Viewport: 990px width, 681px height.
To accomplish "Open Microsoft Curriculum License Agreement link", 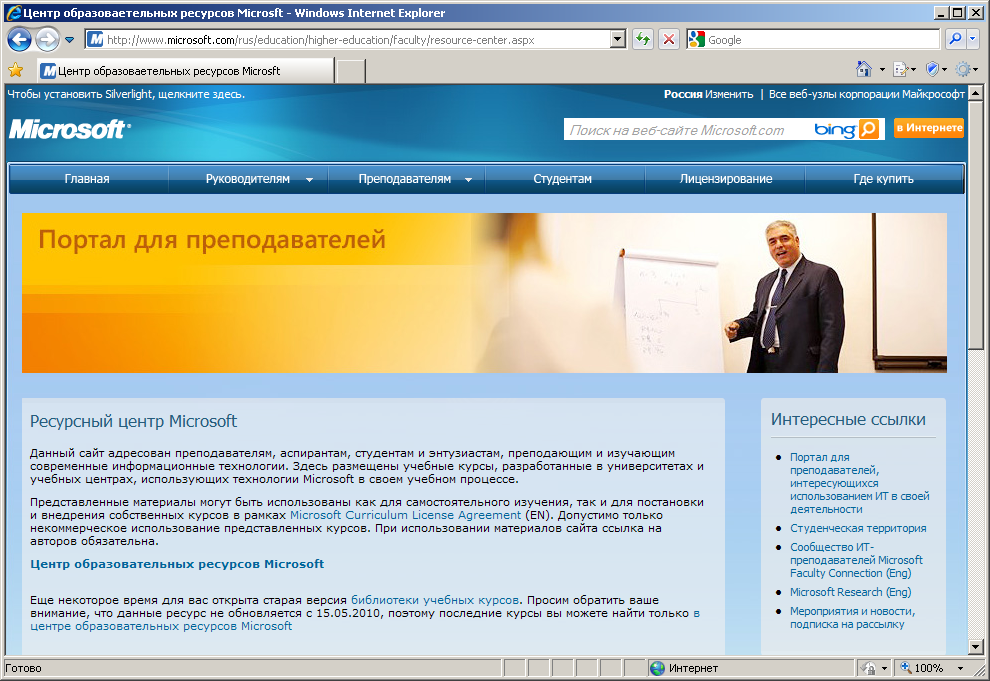I will [x=405, y=515].
